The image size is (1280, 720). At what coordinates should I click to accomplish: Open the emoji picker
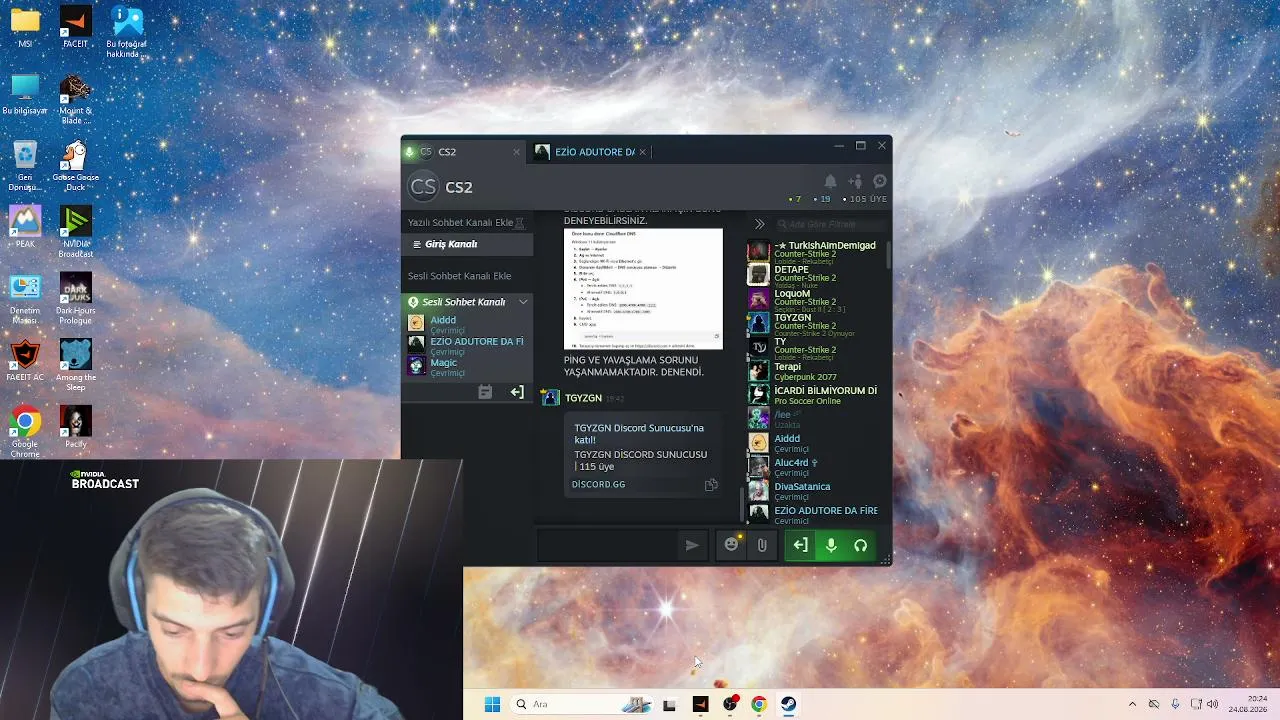click(x=732, y=545)
